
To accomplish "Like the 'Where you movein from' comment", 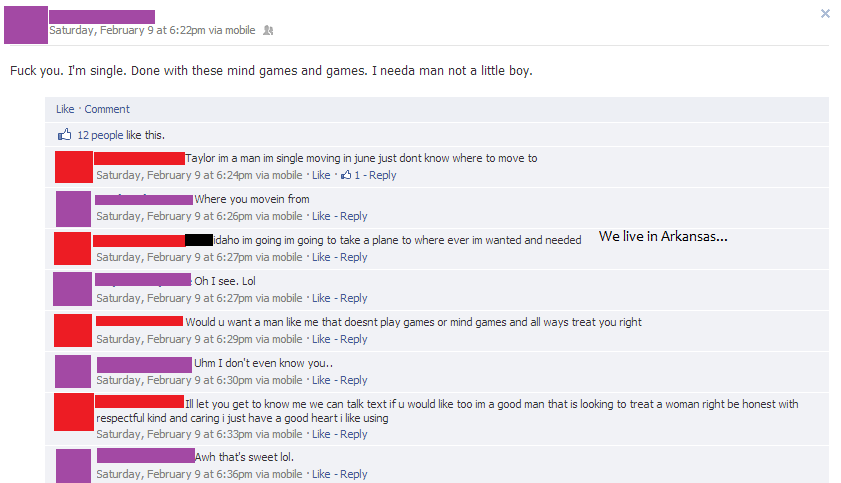I will tap(321, 216).
